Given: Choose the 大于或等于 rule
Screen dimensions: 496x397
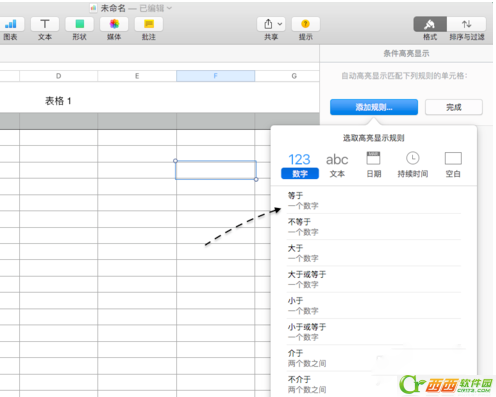Looking at the screenshot, I should coord(374,279).
